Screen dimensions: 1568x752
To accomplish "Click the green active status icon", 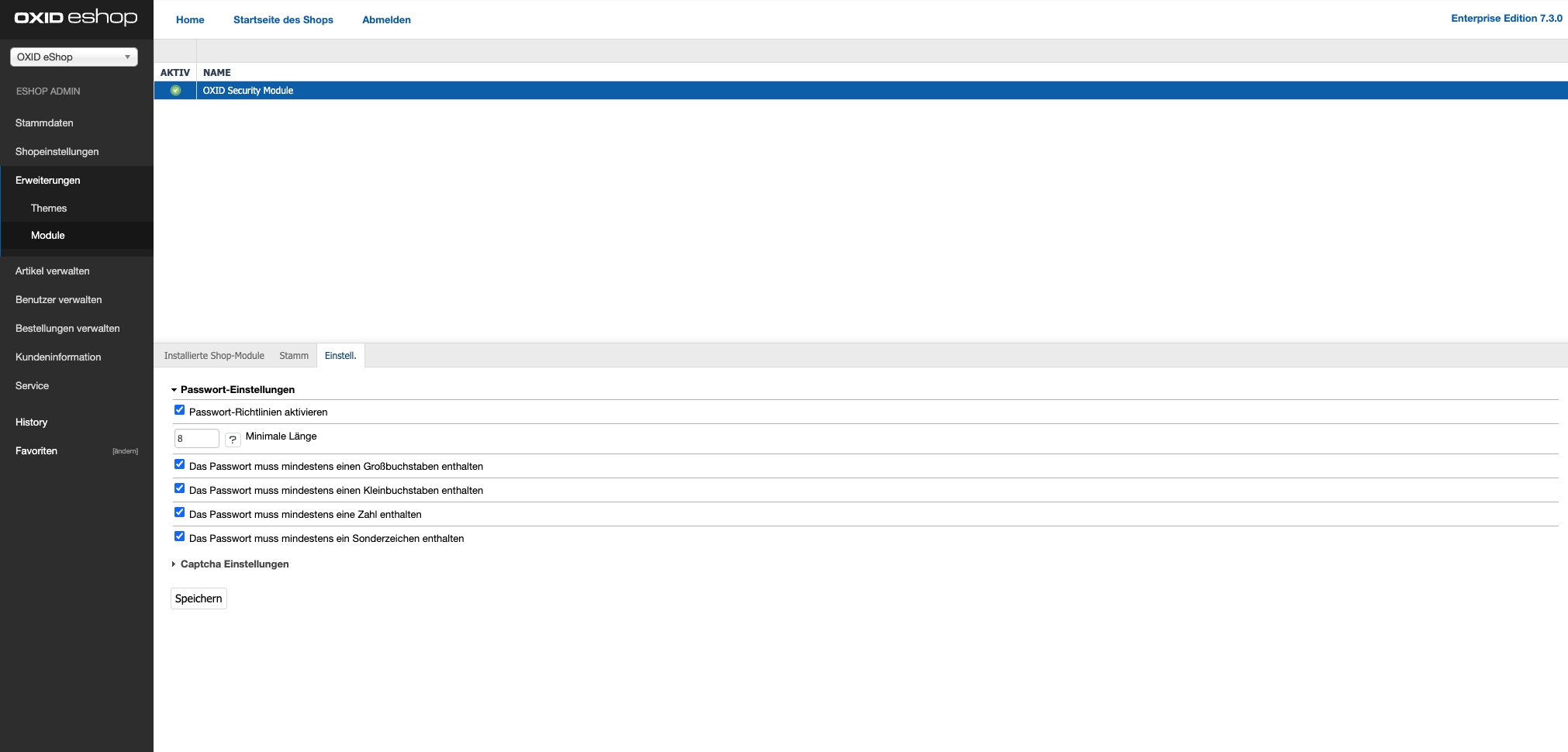I will pos(175,91).
